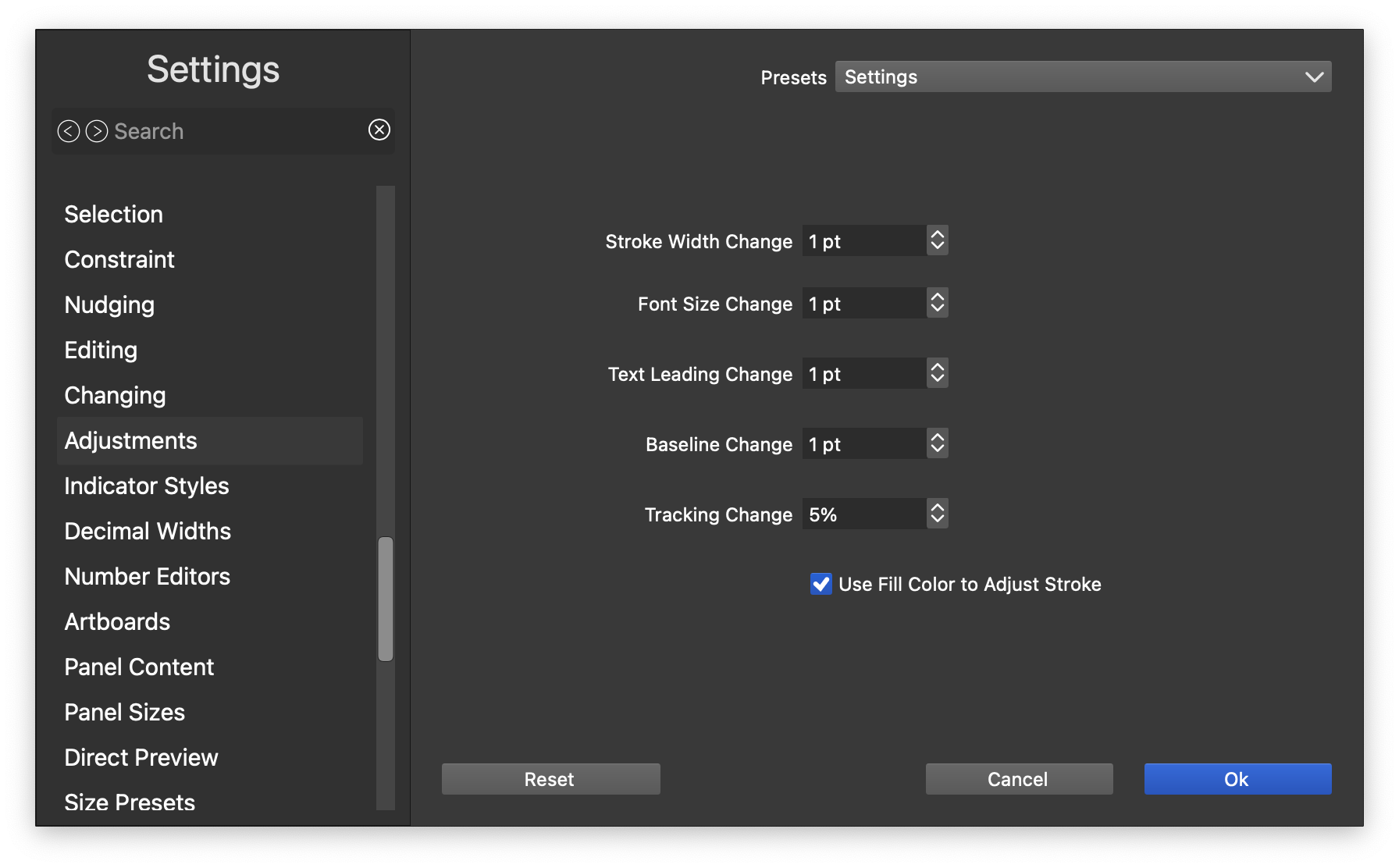Screen dimensions: 1399x868
Task: Click the Cancel button
Action: pyautogui.click(x=1019, y=779)
